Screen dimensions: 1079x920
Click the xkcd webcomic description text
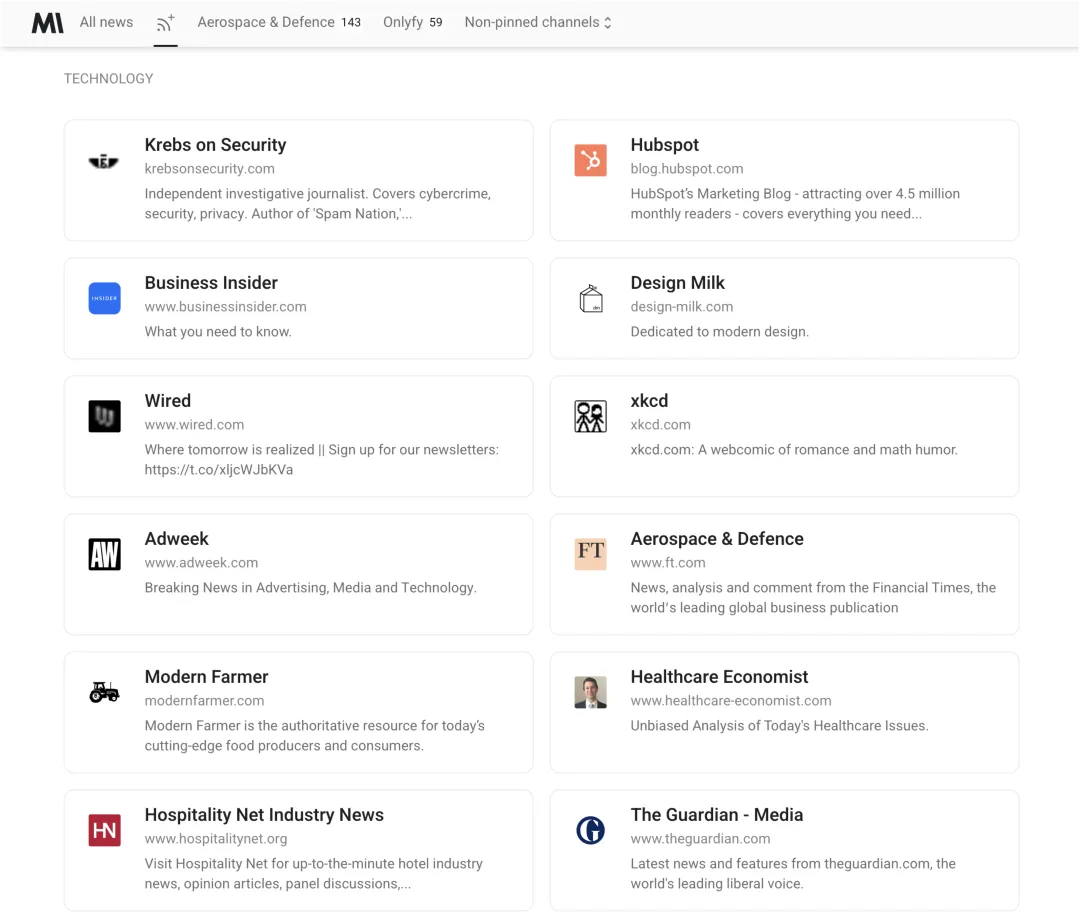[x=794, y=449]
